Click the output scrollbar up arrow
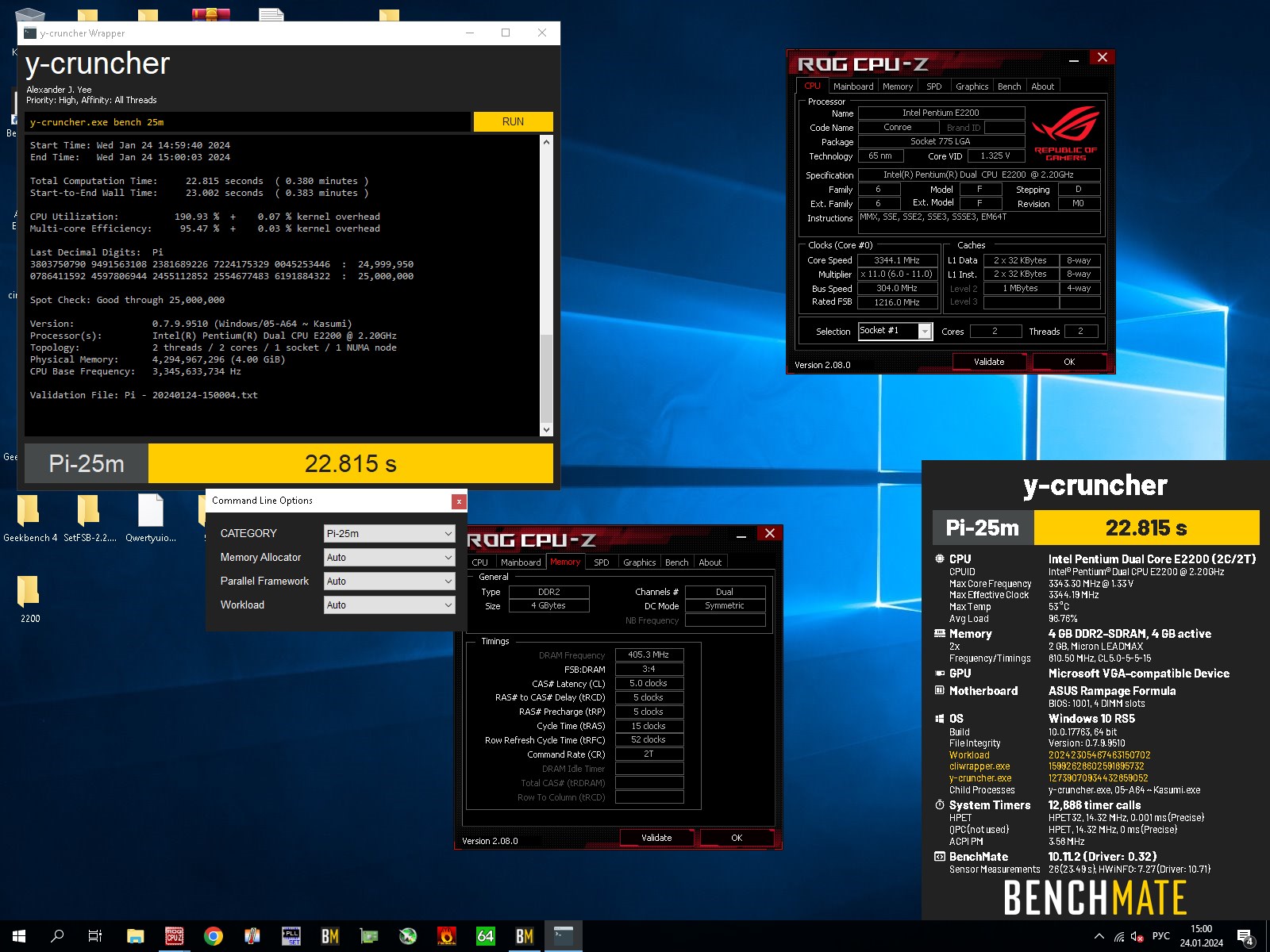 coord(546,141)
